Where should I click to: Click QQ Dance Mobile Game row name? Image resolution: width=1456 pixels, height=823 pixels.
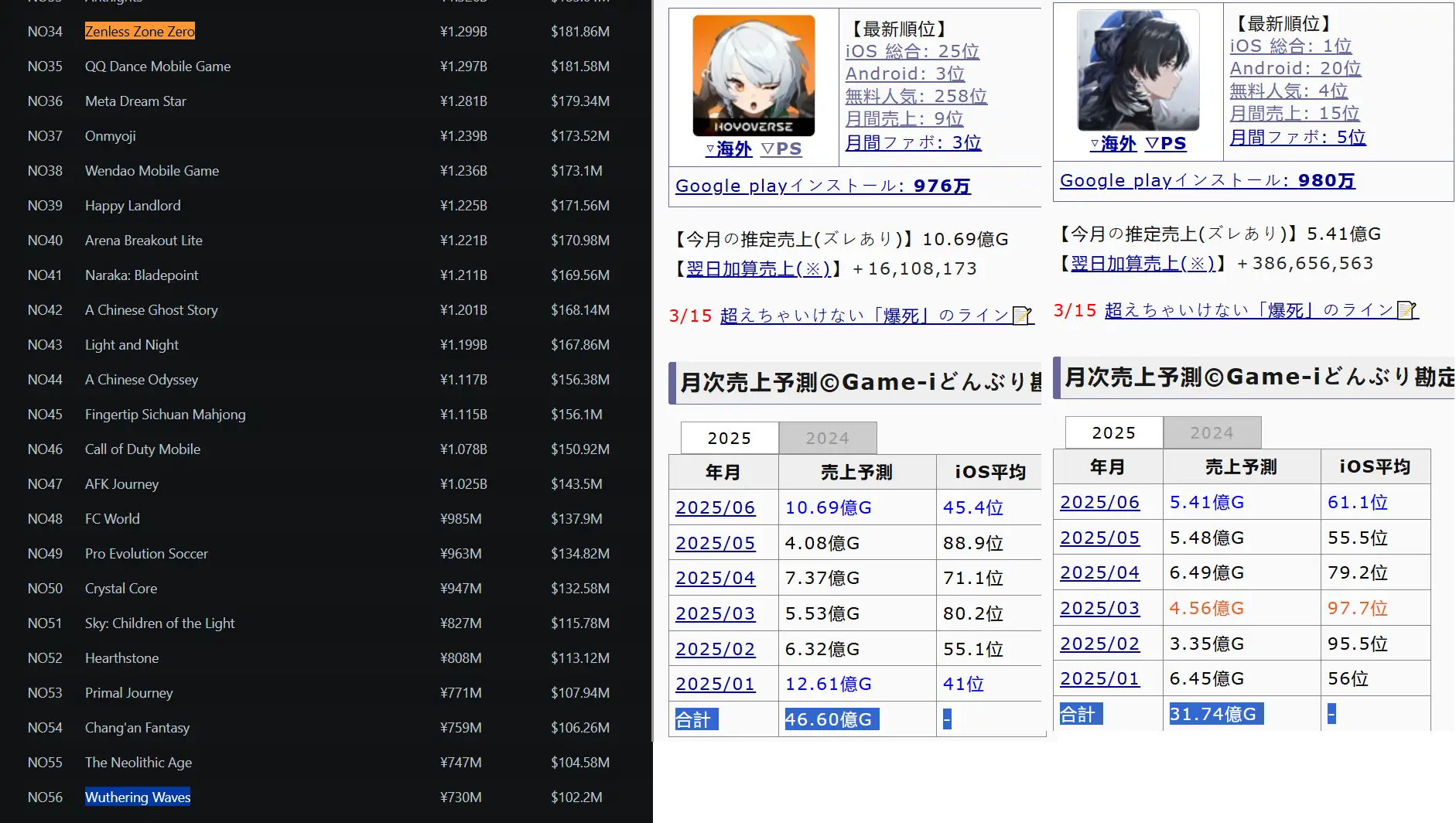click(x=158, y=67)
